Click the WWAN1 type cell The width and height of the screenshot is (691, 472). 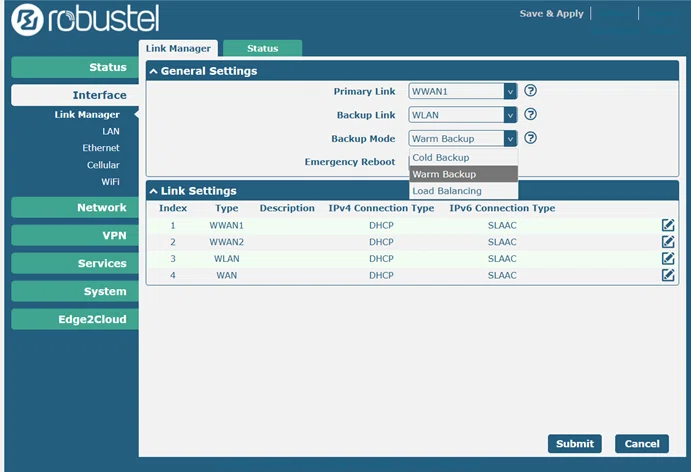[x=227, y=225]
